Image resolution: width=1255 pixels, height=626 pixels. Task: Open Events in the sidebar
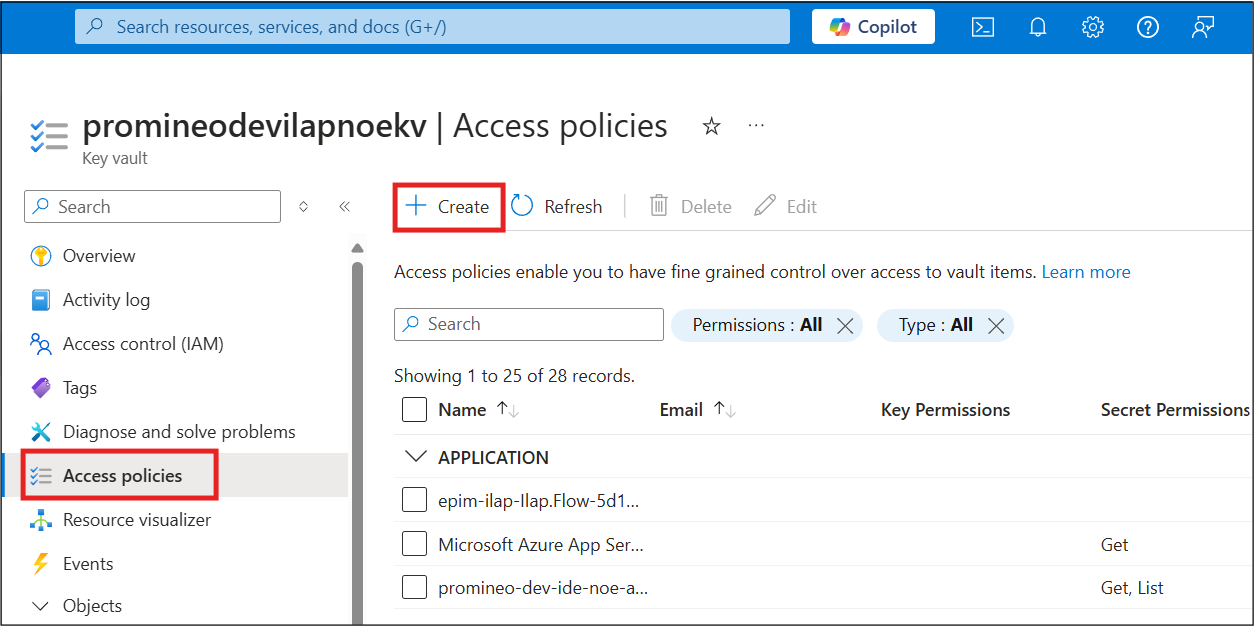point(88,564)
